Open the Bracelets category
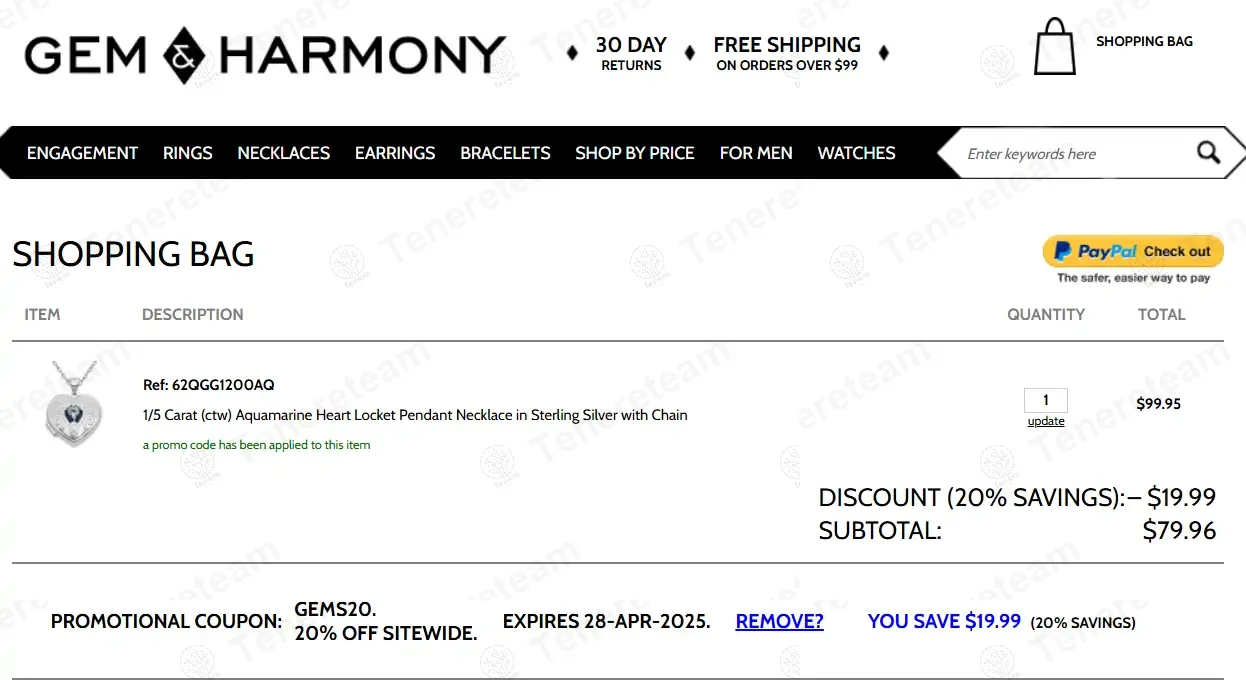Viewport: 1246px width, 680px height. click(505, 153)
